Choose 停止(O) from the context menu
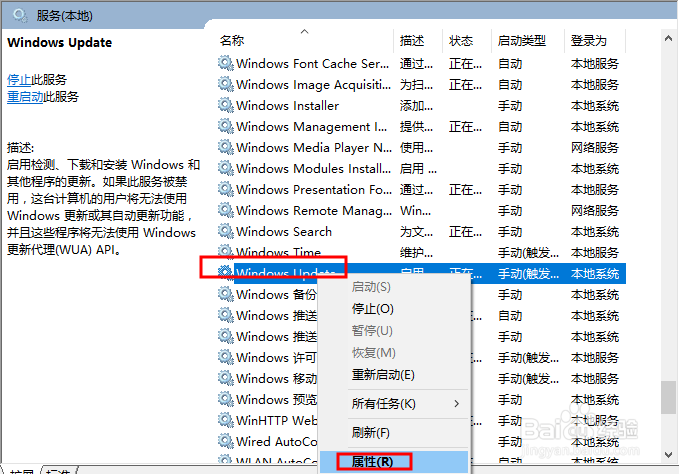The image size is (679, 474). point(372,309)
